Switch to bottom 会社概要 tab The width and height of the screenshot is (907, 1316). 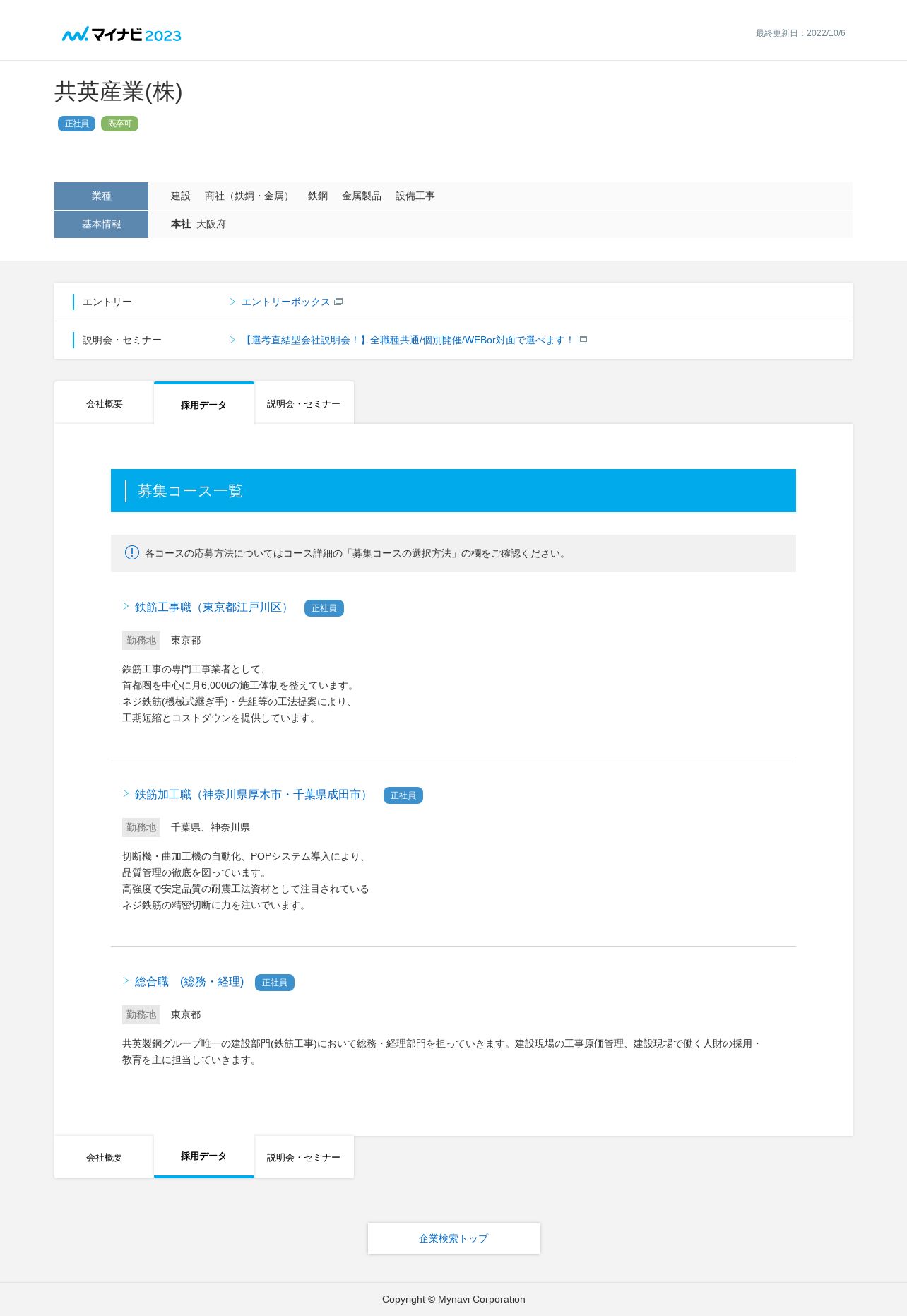[104, 1157]
